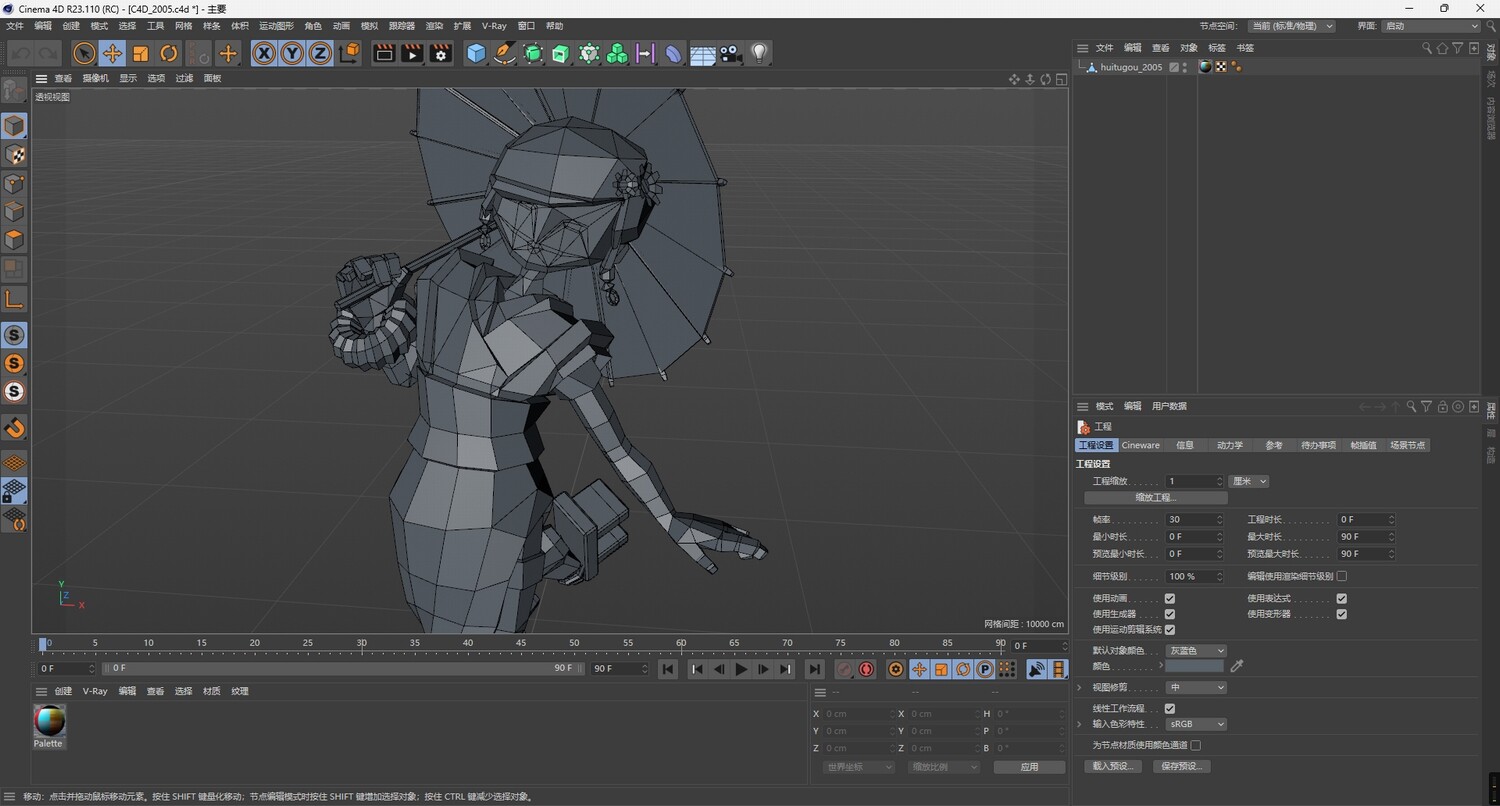This screenshot has height=806, width=1500.
Task: Open Edit Render Settings clapperboard icon
Action: pos(440,54)
